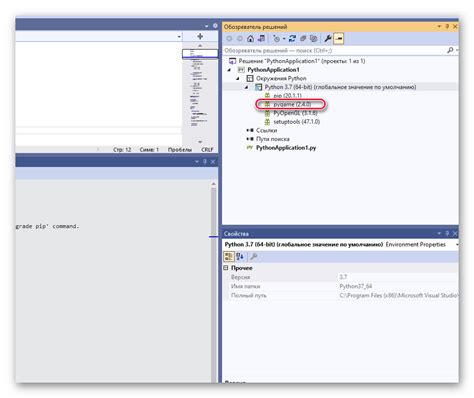Open the editor window options dropdown arrow
Screen dimensions: 474x398
(207, 26)
